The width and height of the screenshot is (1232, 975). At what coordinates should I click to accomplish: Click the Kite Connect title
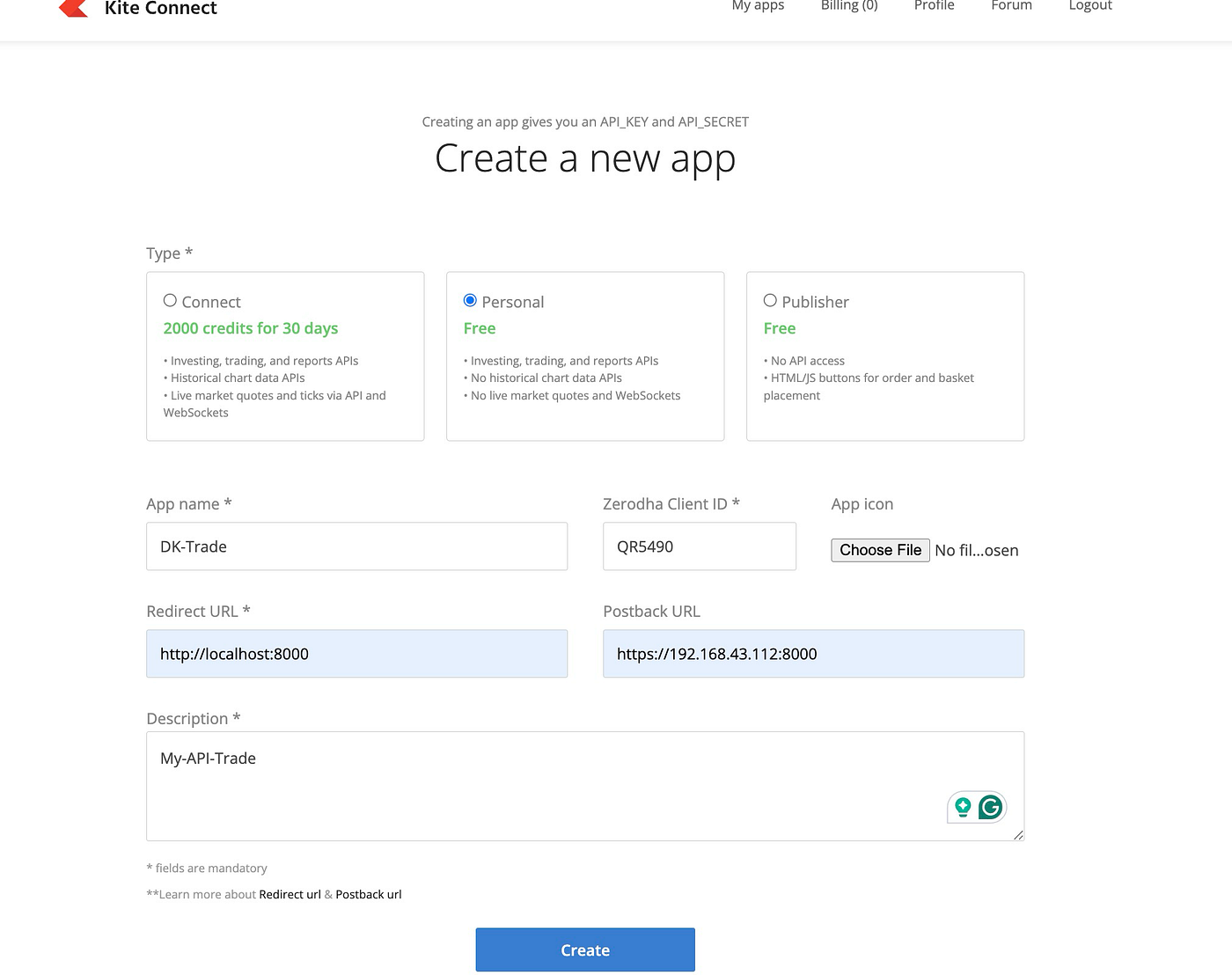point(160,8)
